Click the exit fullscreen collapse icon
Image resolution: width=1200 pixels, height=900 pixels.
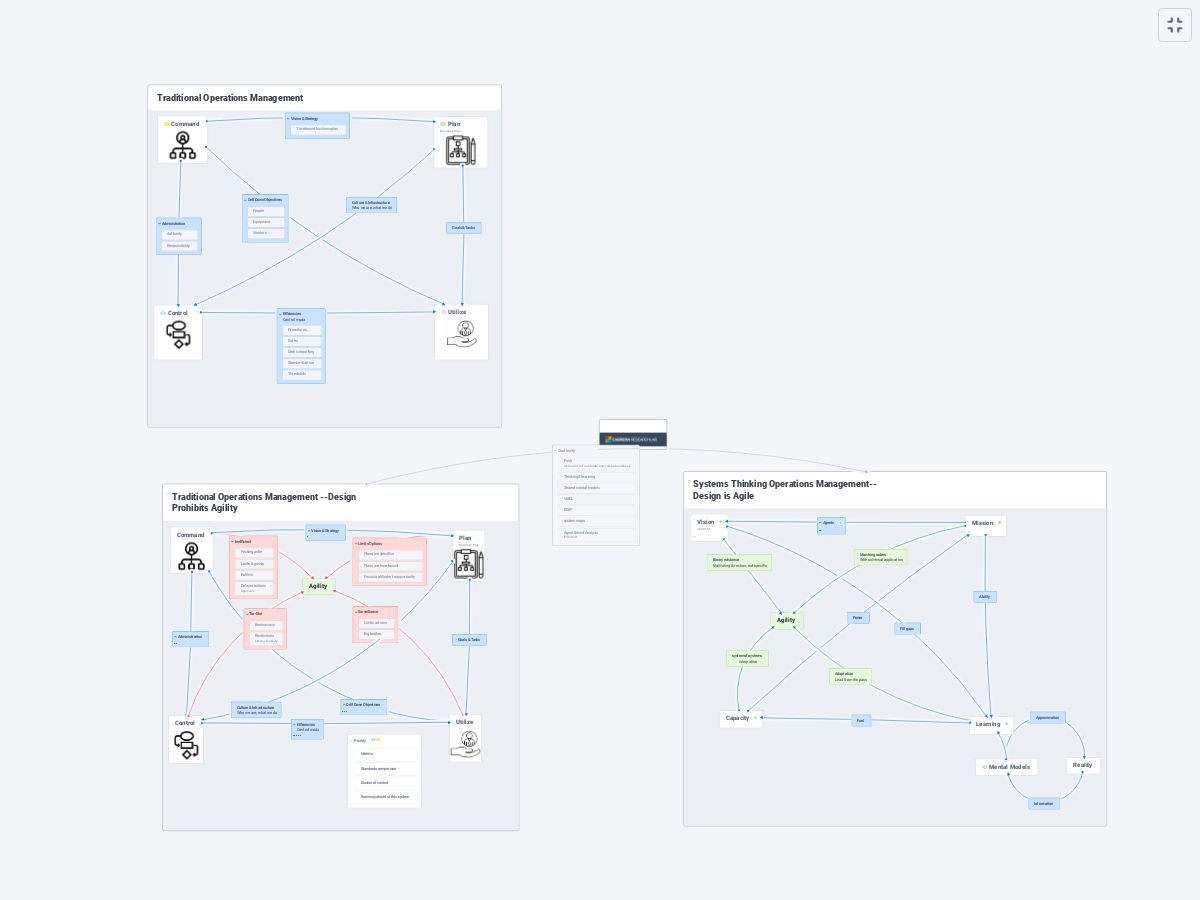(1175, 25)
